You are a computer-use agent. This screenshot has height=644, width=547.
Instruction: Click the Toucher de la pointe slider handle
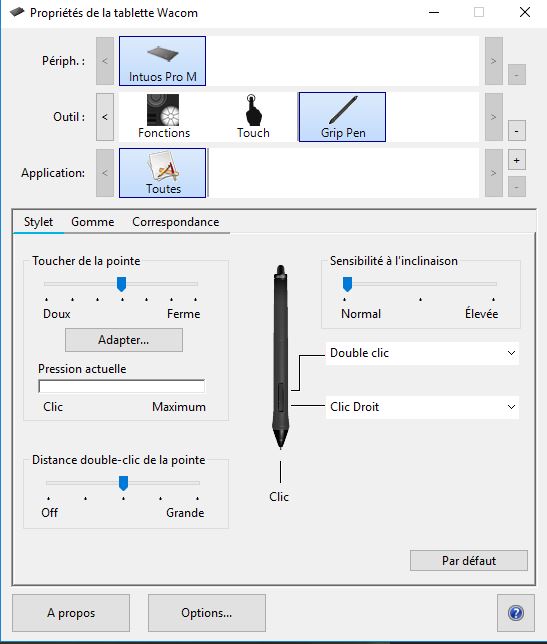pos(121,284)
